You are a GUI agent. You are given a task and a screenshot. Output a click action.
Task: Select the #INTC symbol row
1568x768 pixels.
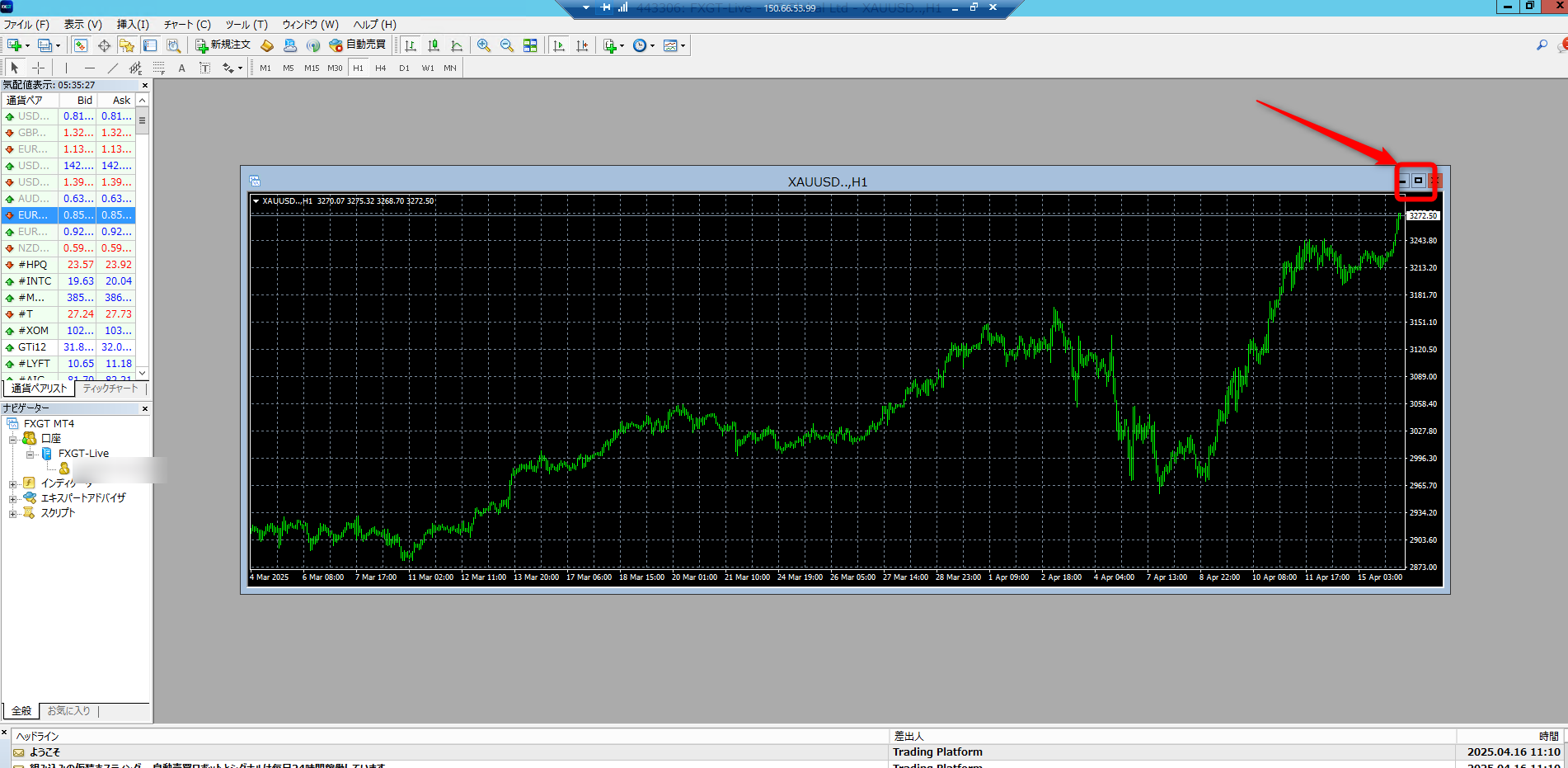pyautogui.click(x=68, y=281)
